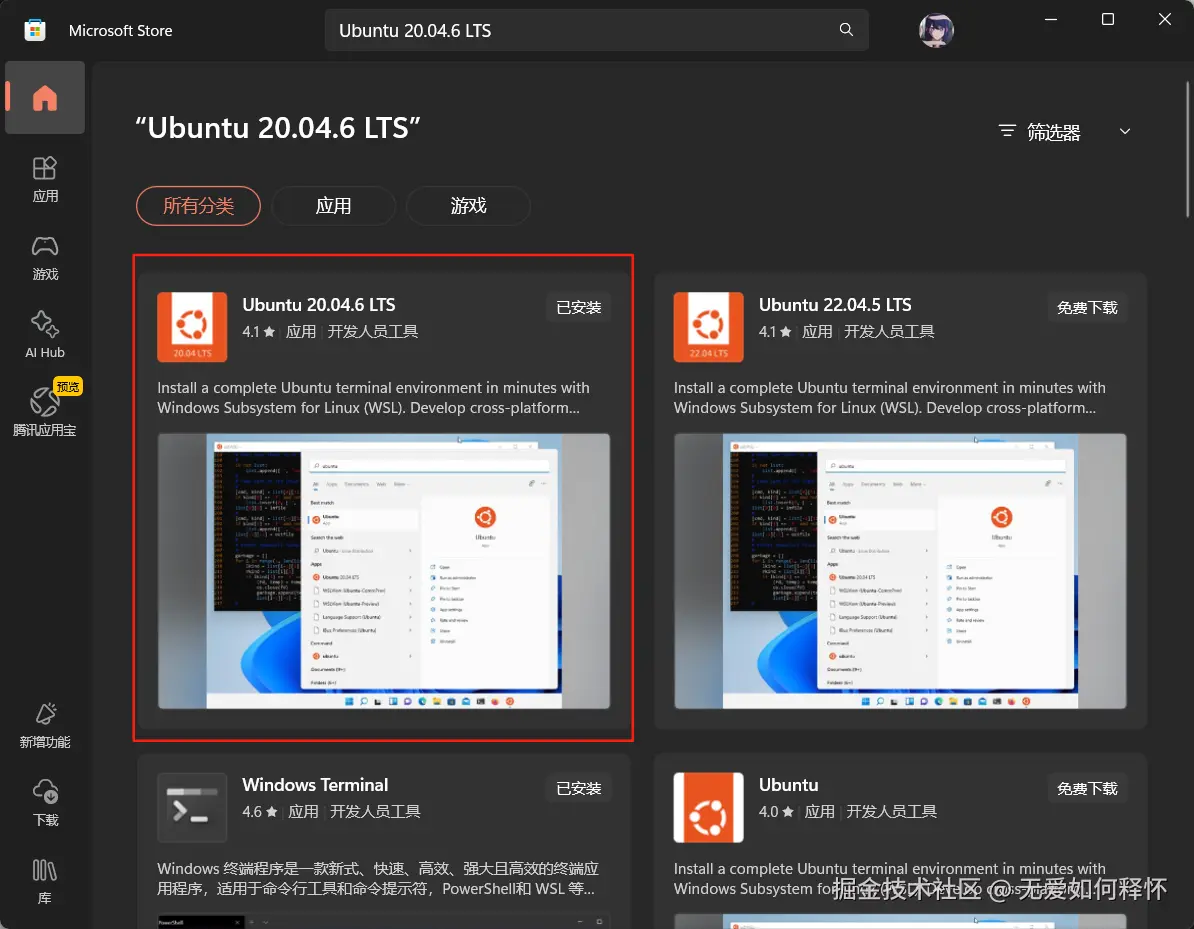Open Ubuntu 22.04.5 LTS title link
The width and height of the screenshot is (1194, 929).
point(835,305)
